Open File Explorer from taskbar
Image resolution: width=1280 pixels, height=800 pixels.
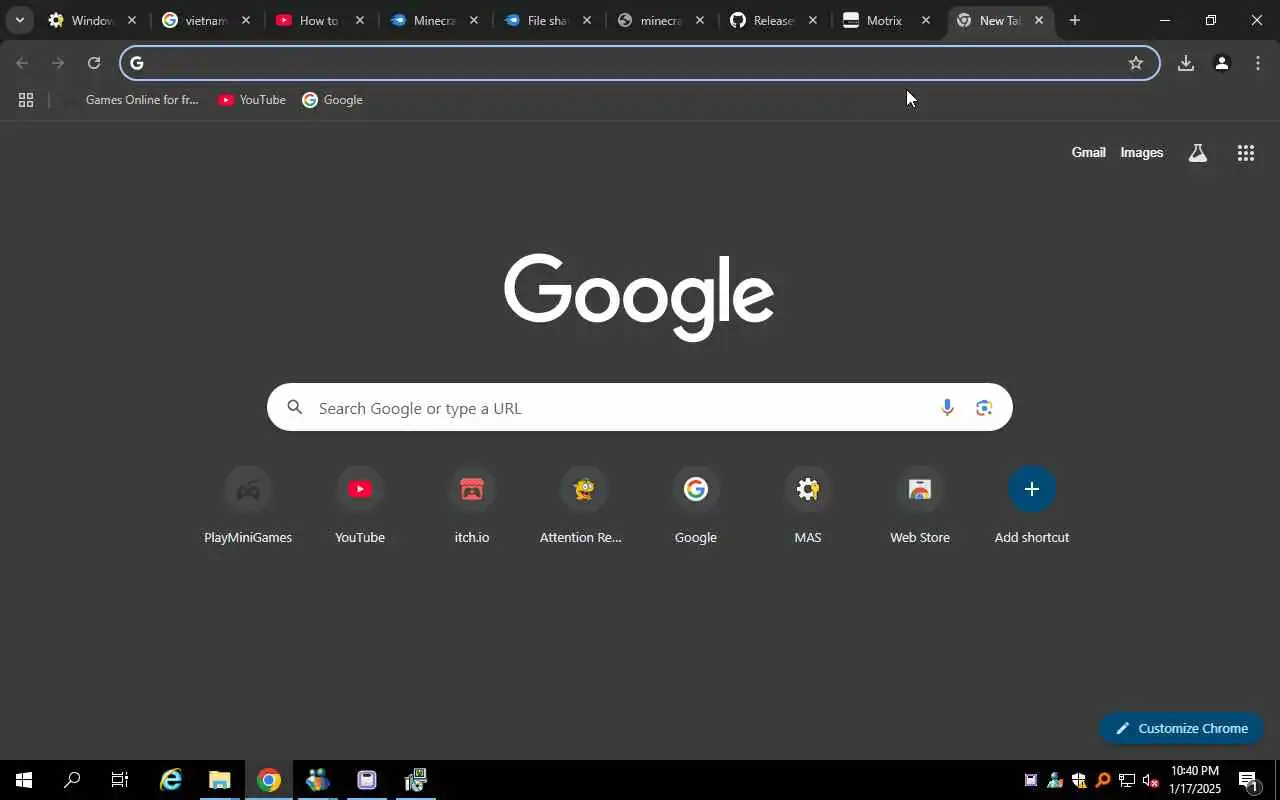[x=219, y=780]
